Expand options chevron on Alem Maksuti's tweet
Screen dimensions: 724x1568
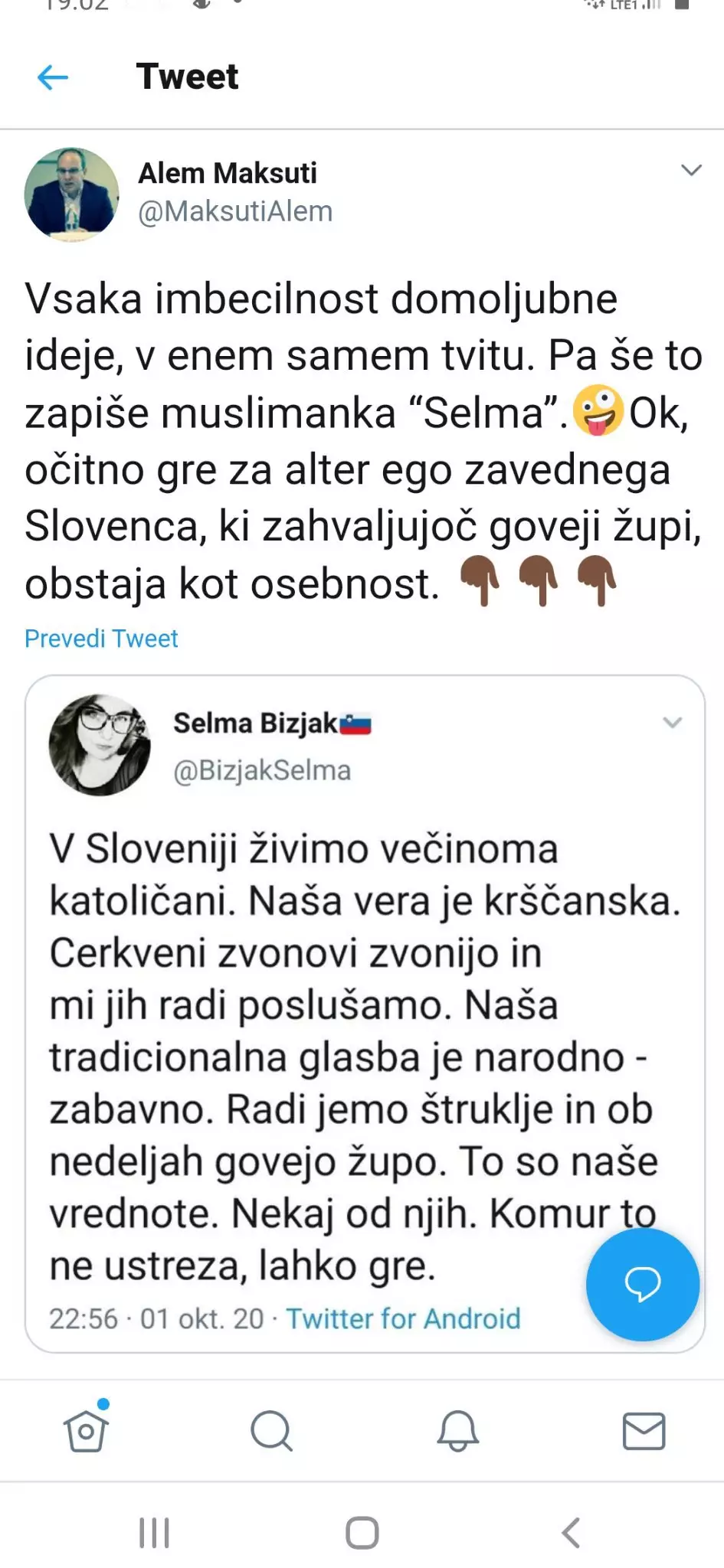pyautogui.click(x=691, y=171)
